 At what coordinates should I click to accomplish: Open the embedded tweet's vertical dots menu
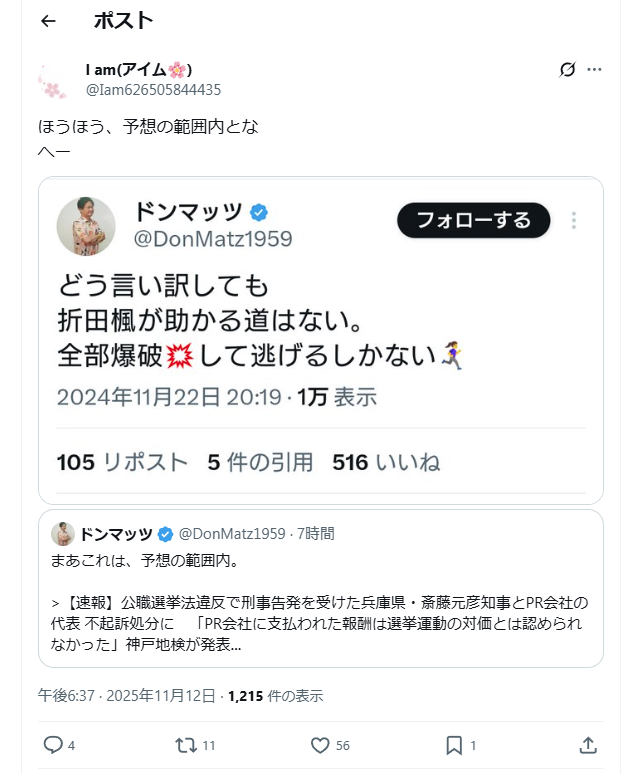574,221
